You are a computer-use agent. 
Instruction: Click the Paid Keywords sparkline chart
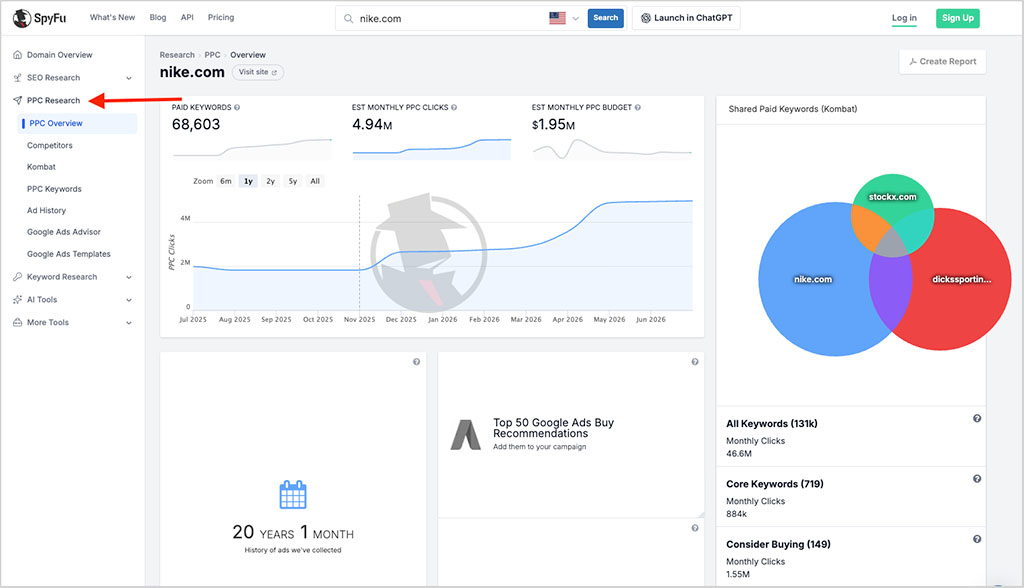click(x=252, y=149)
